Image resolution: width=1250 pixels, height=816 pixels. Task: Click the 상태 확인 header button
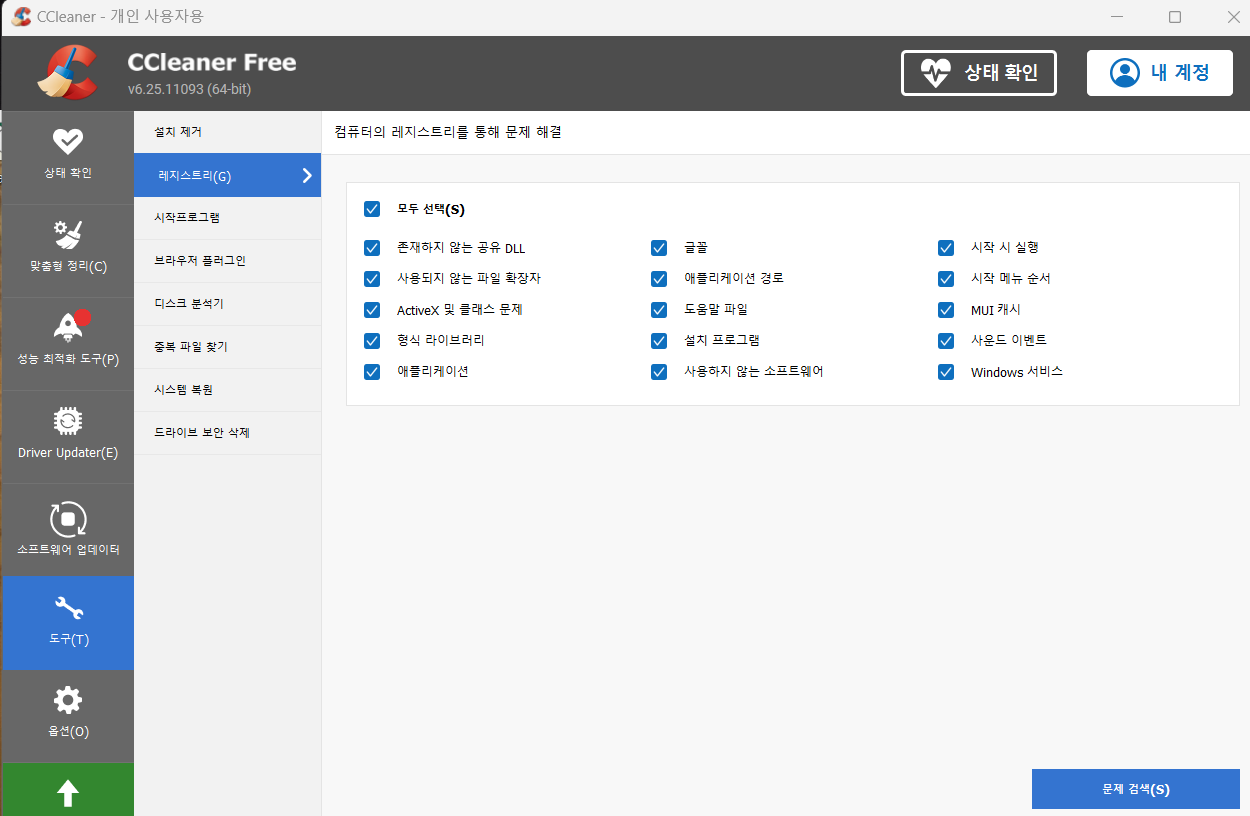[x=979, y=73]
